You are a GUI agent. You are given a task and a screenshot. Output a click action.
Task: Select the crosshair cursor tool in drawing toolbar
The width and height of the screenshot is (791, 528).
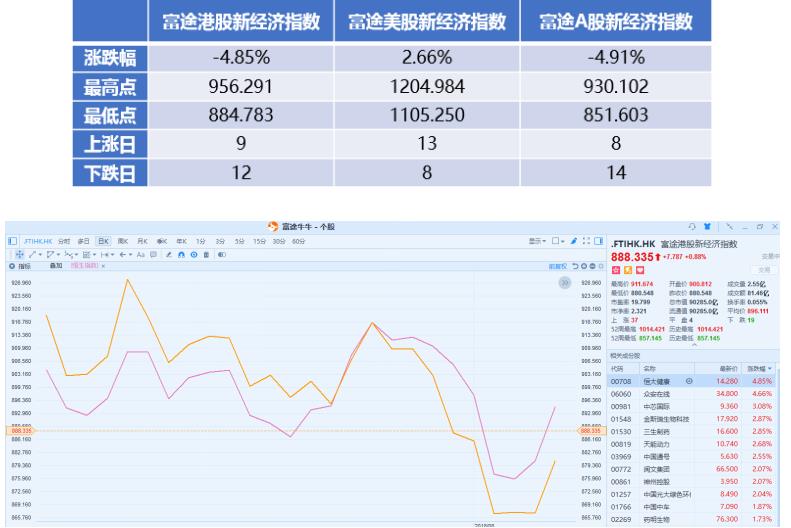click(21, 254)
